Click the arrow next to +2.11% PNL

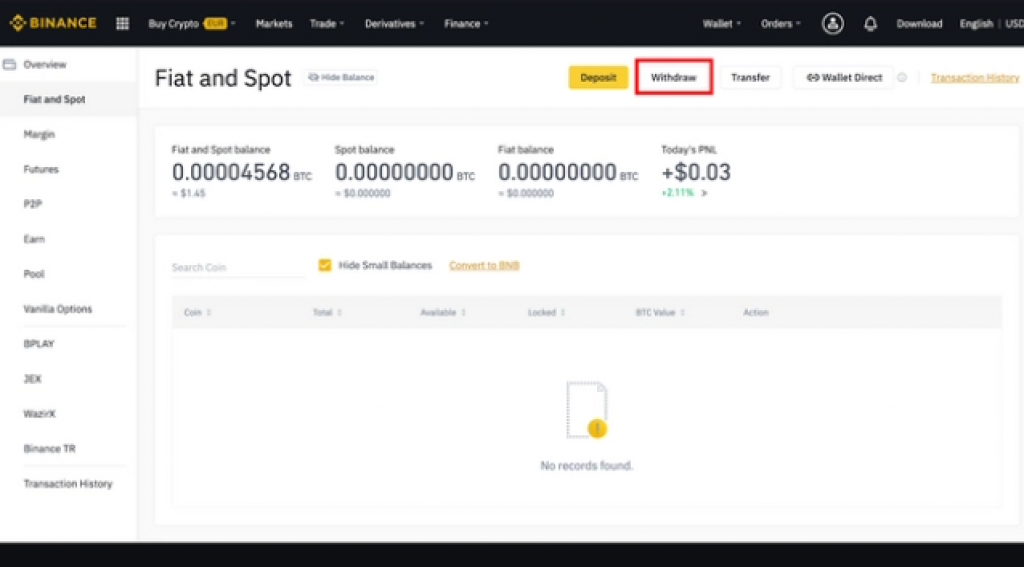(x=704, y=193)
